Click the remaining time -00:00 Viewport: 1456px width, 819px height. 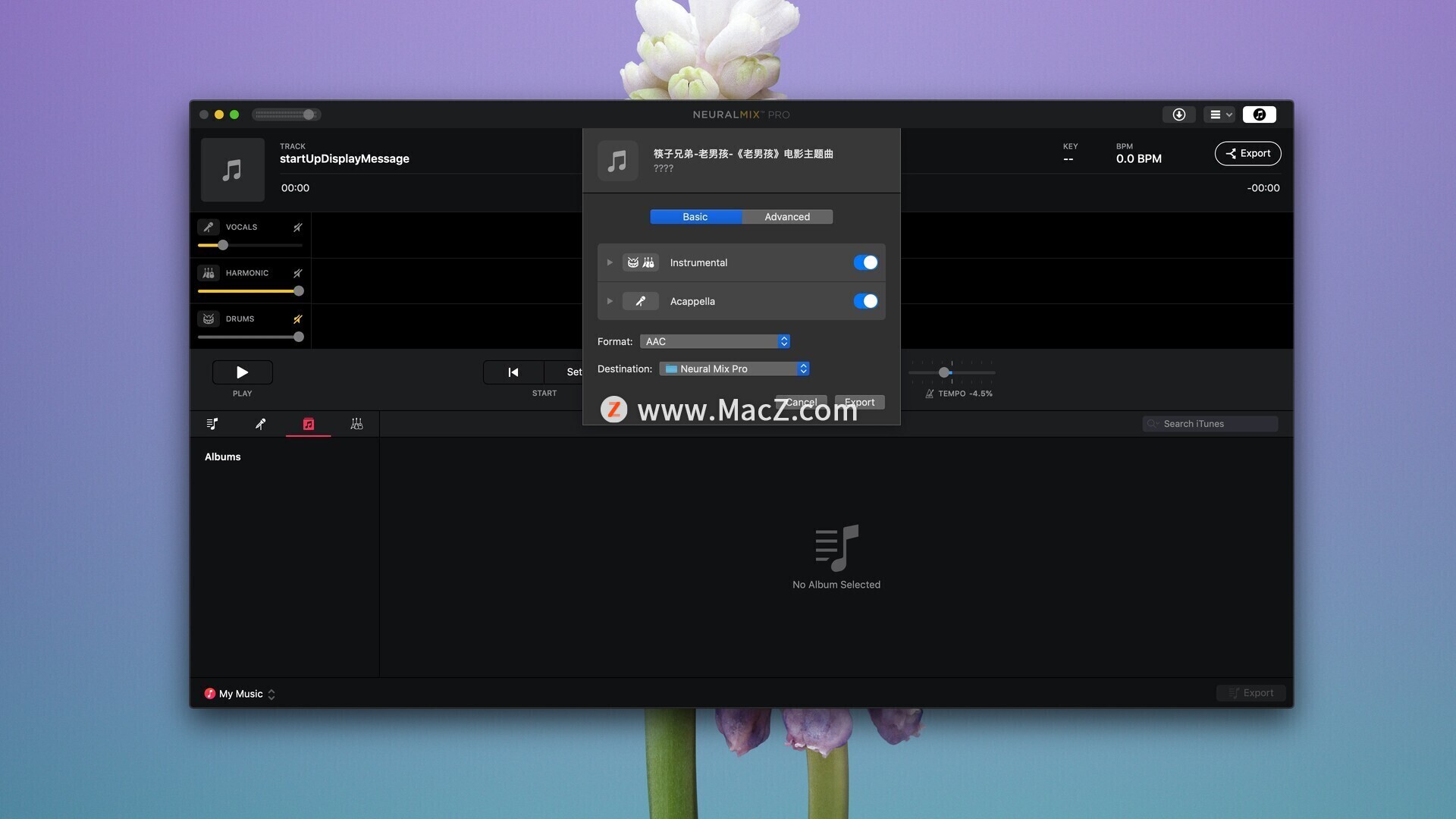[x=1263, y=188]
